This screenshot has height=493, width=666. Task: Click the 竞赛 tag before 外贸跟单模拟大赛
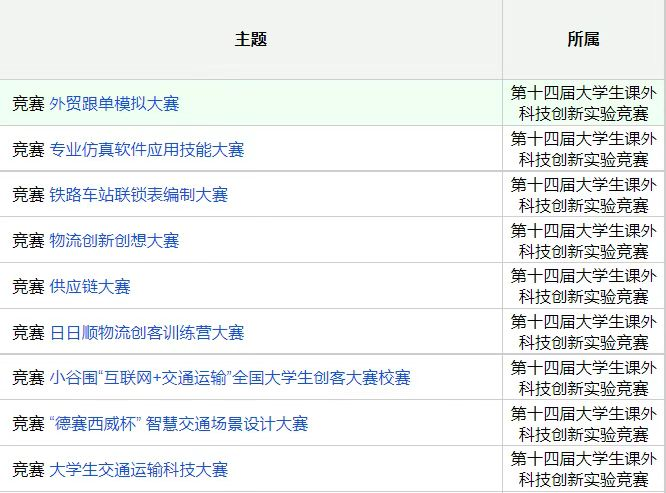click(x=28, y=104)
